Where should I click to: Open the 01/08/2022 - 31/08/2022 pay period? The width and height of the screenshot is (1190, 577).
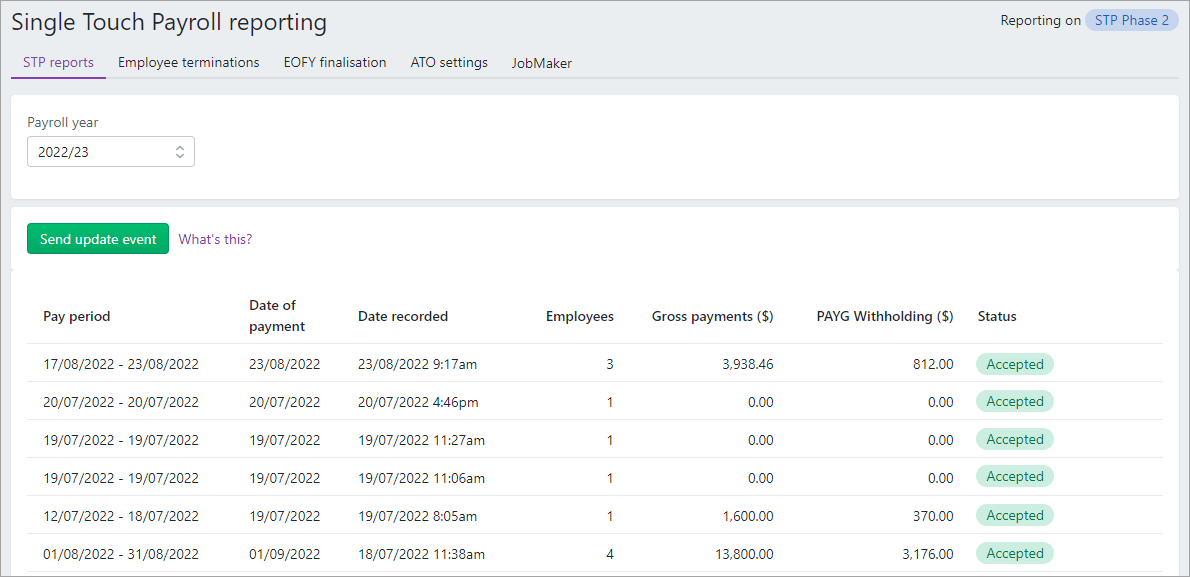pyautogui.click(x=121, y=554)
